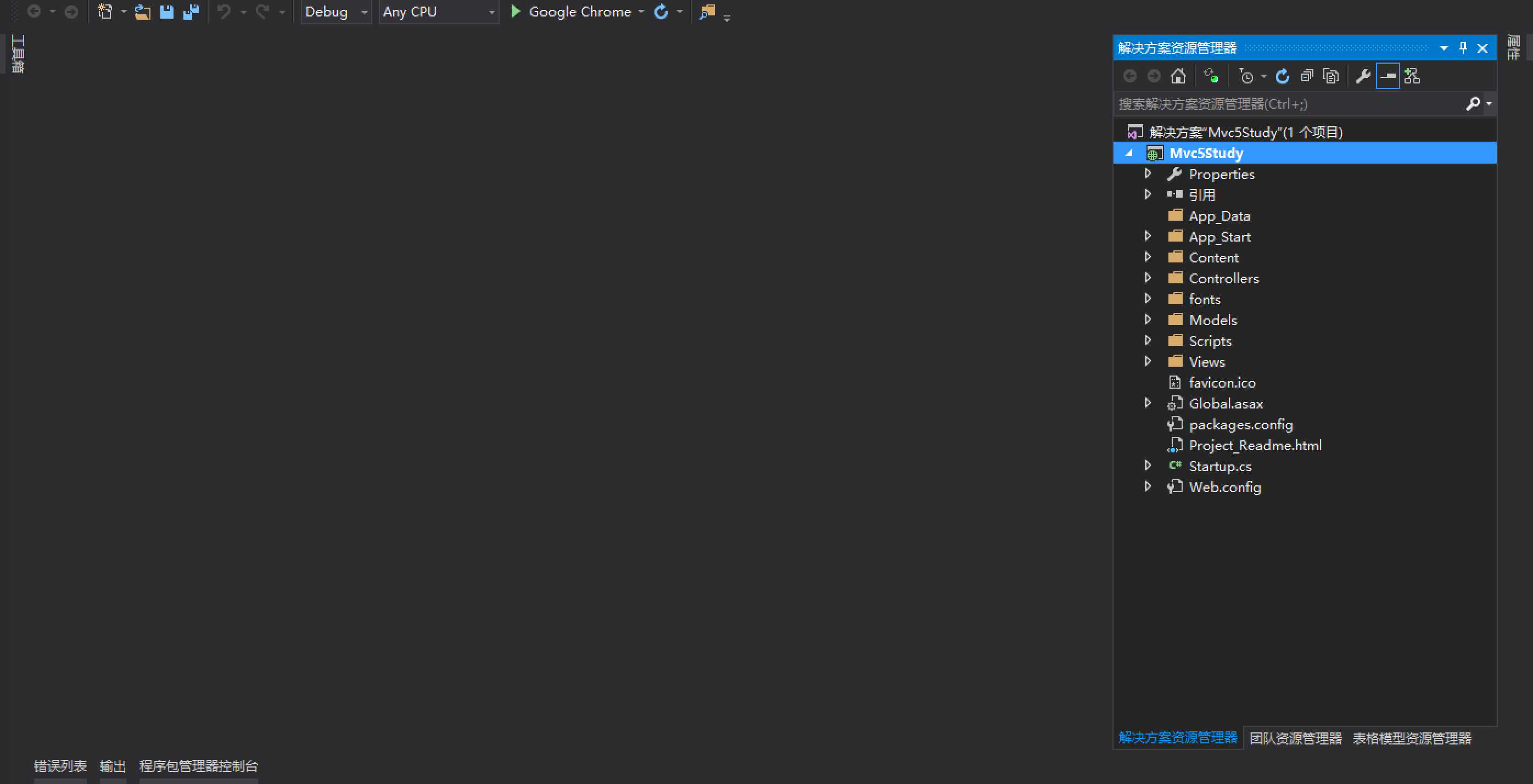Click the Navigate Backward arrow in main toolbar
The image size is (1533, 784).
pos(34,12)
